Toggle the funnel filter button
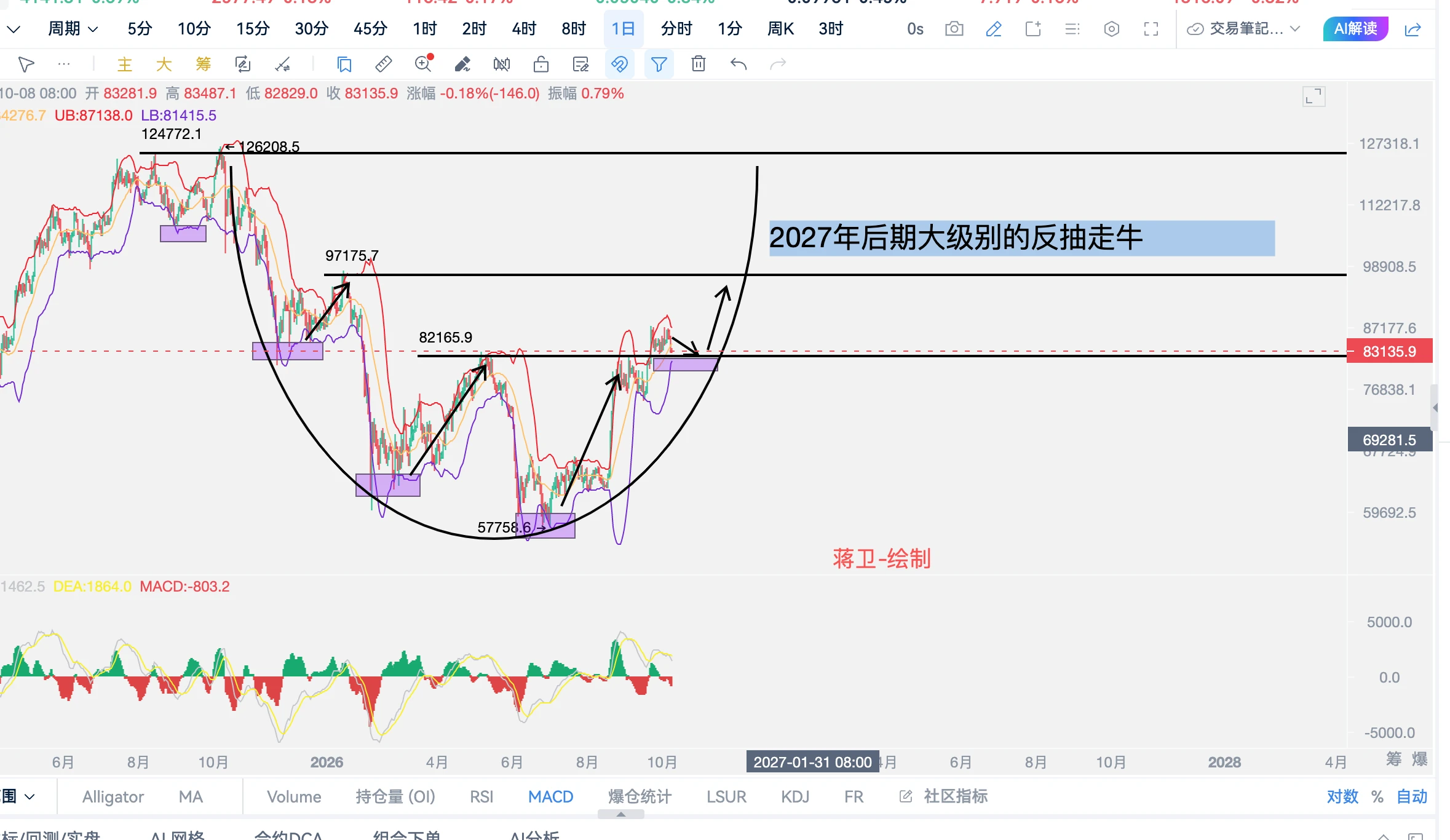This screenshot has width=1450, height=840. (x=659, y=64)
